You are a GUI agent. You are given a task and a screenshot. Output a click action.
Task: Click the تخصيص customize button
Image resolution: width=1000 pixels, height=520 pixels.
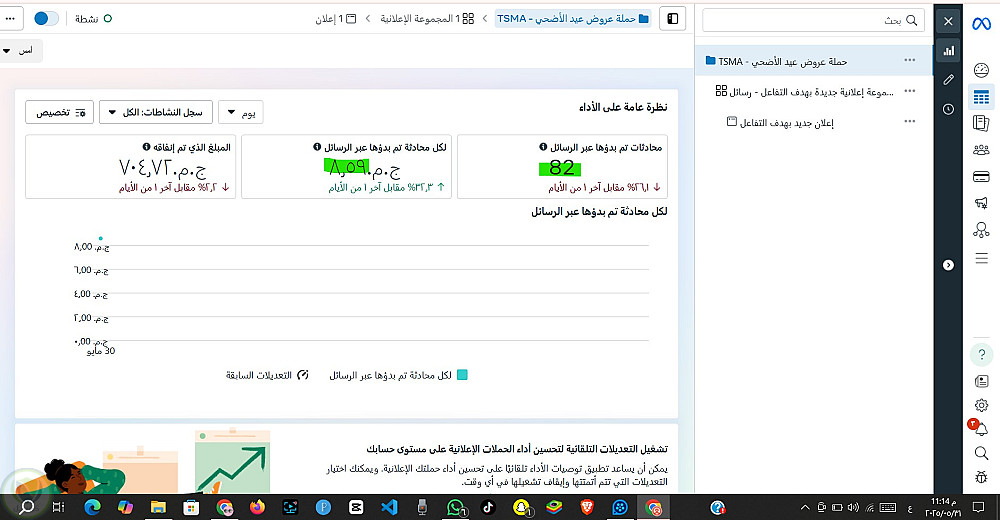[x=59, y=112]
